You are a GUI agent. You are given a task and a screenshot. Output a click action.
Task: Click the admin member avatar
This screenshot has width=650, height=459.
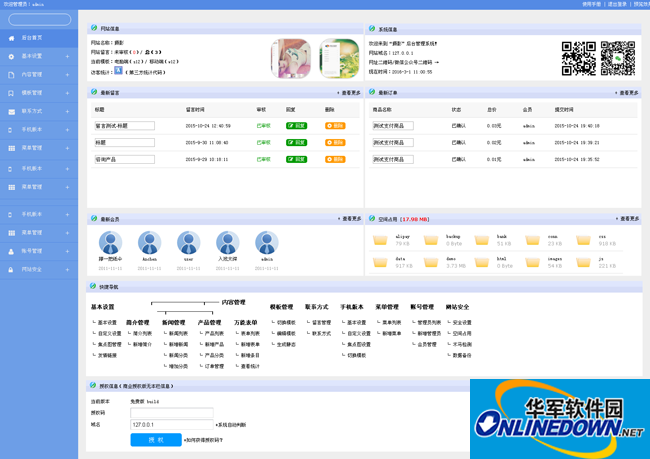(267, 242)
